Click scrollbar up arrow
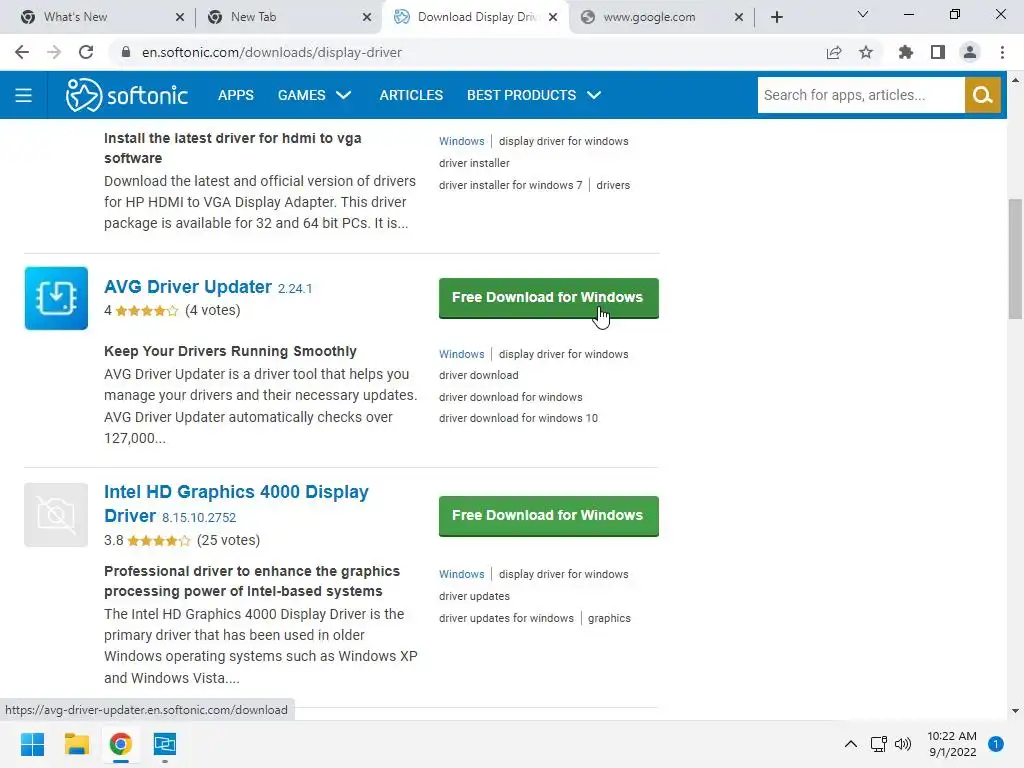Viewport: 1024px width, 768px height. point(1015,80)
